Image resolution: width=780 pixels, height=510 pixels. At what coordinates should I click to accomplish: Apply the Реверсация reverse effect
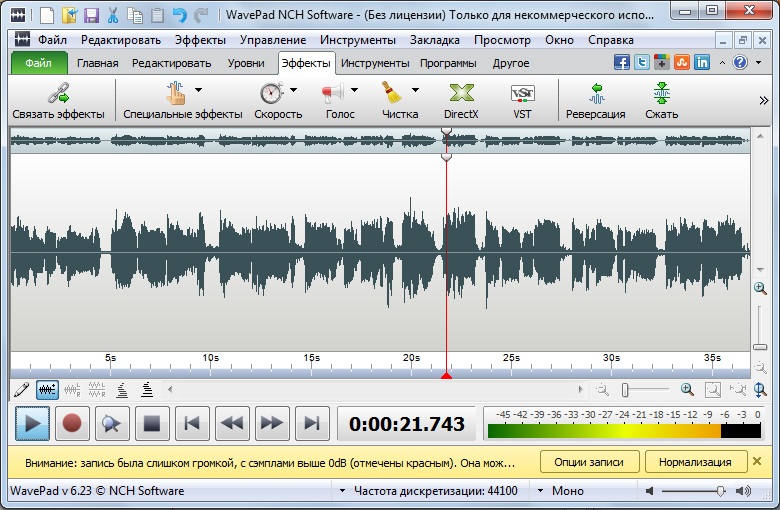[x=595, y=94]
